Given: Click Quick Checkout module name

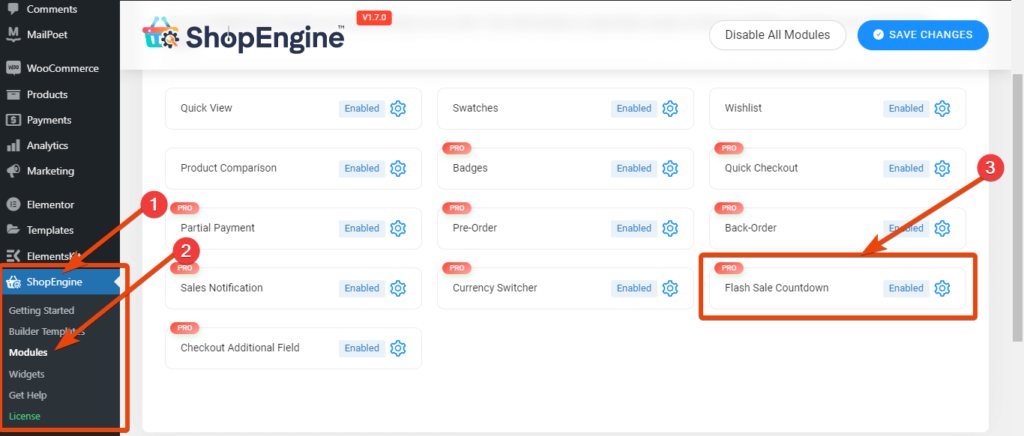Looking at the screenshot, I should click(761, 168).
